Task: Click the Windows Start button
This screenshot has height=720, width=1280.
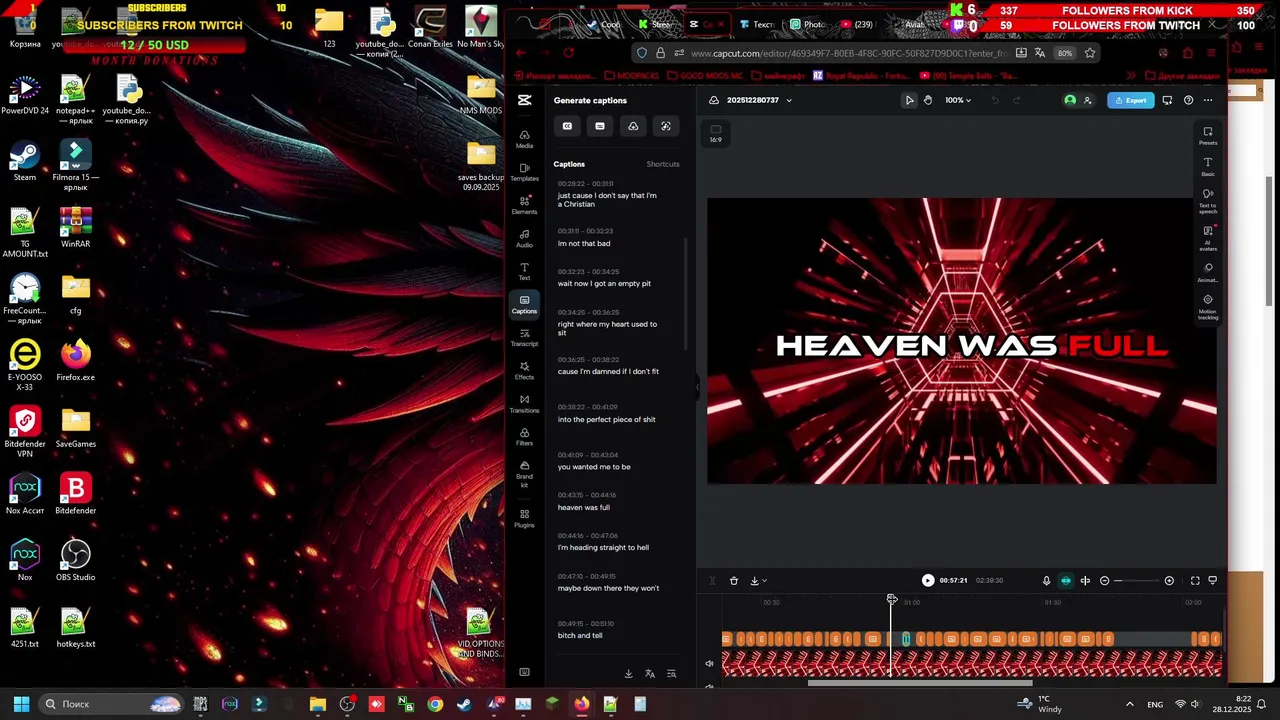Action: pyautogui.click(x=21, y=704)
